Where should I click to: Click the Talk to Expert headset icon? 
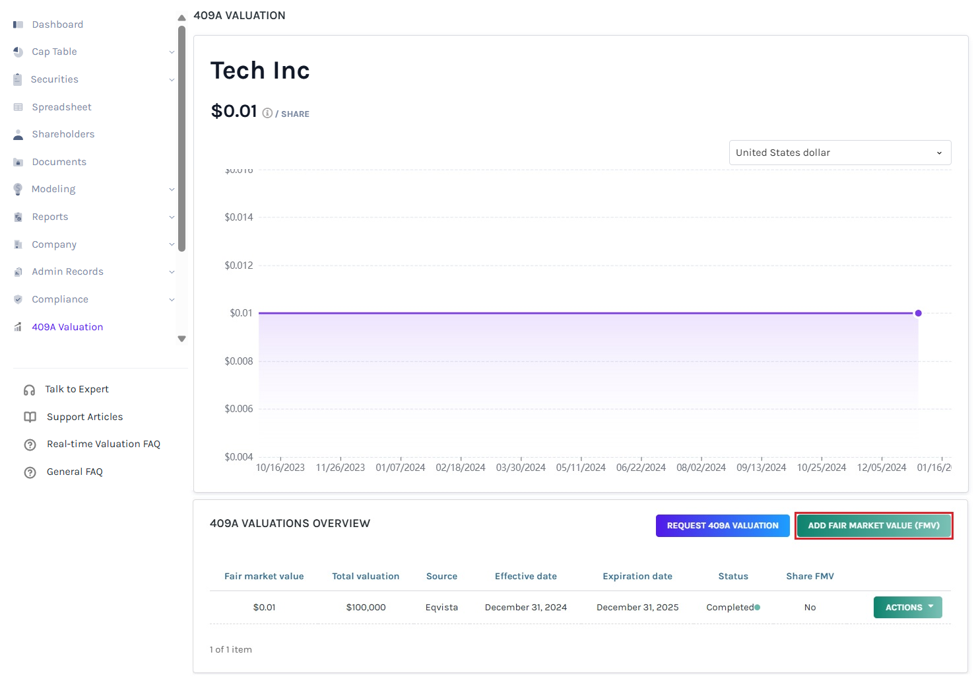point(29,390)
